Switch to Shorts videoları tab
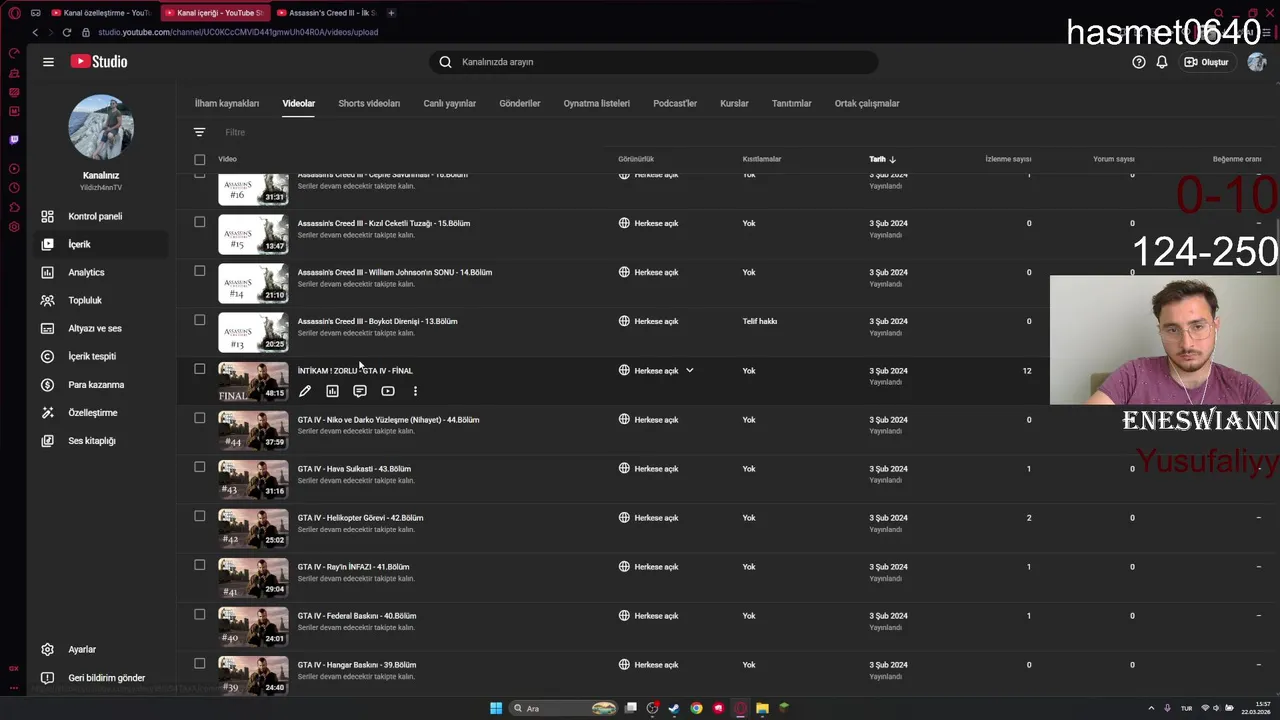 click(369, 103)
